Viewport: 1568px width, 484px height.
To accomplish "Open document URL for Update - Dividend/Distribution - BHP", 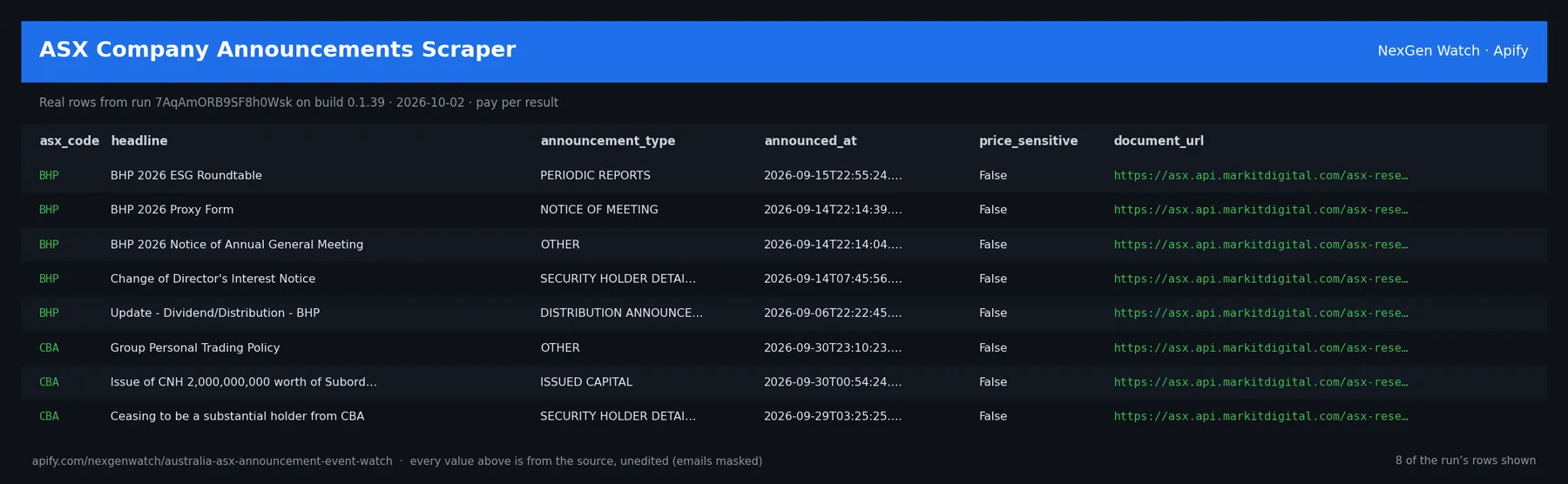I will coord(1260,313).
